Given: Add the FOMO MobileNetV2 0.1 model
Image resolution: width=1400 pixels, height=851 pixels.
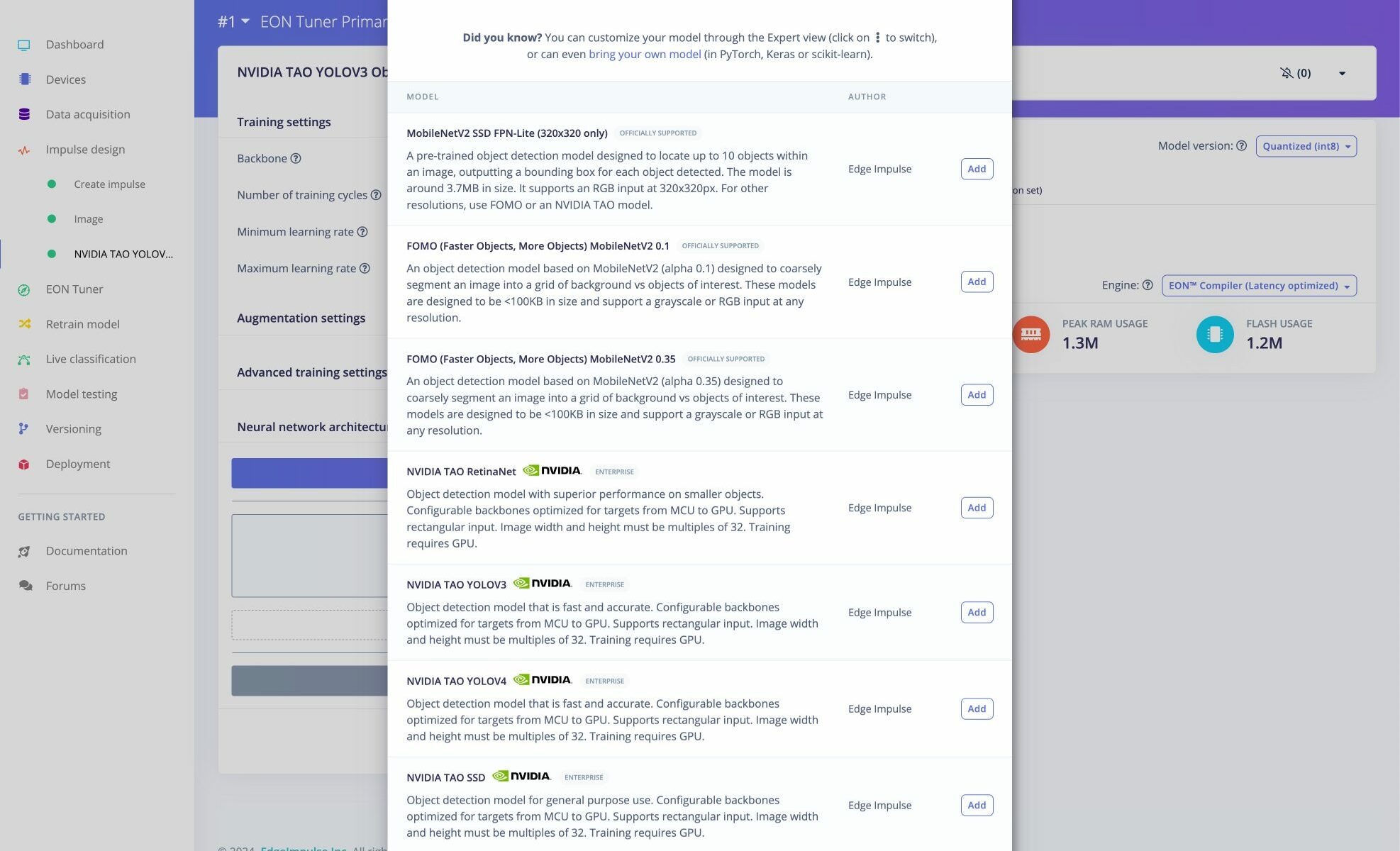Looking at the screenshot, I should 977,282.
